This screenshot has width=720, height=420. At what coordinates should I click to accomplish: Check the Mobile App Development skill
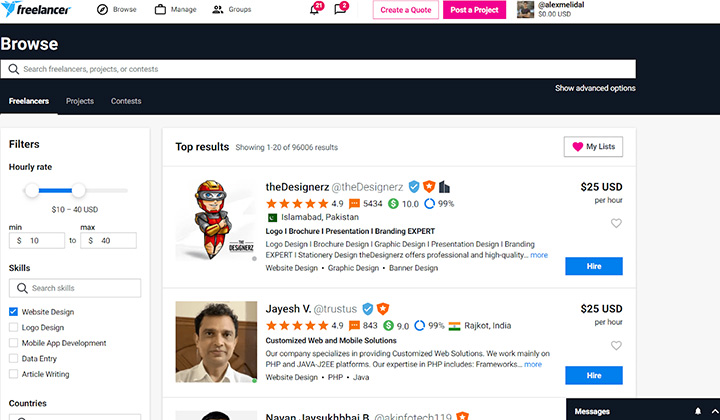(x=13, y=343)
